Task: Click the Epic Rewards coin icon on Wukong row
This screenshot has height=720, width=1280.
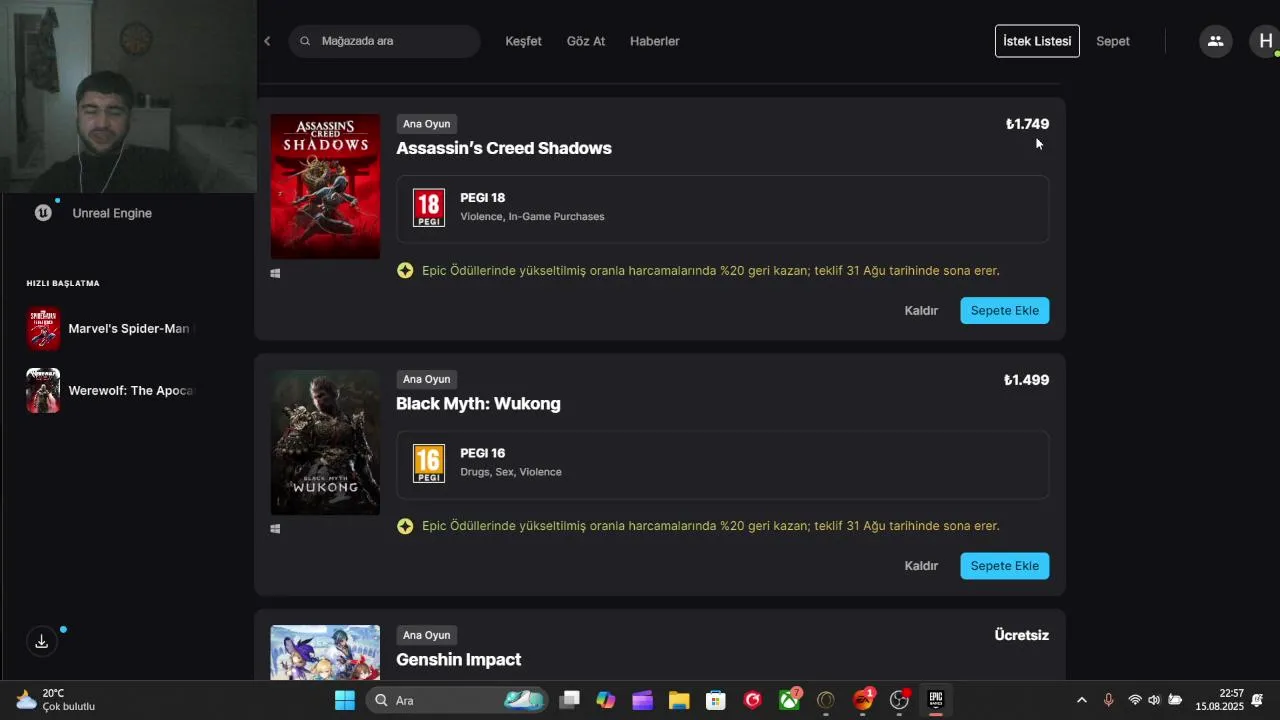Action: (x=405, y=526)
